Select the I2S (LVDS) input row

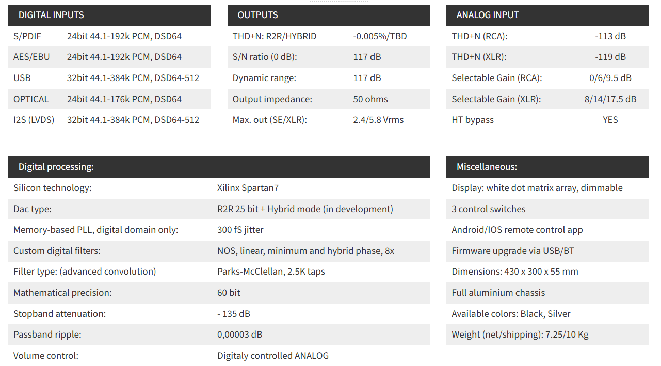pos(109,120)
